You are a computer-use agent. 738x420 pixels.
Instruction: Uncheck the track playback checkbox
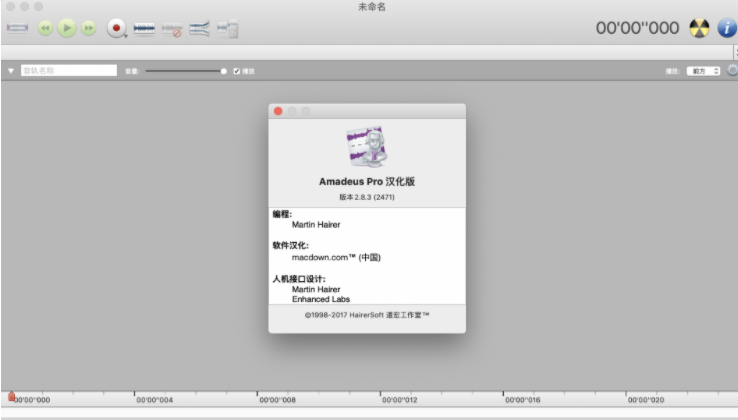click(x=237, y=71)
